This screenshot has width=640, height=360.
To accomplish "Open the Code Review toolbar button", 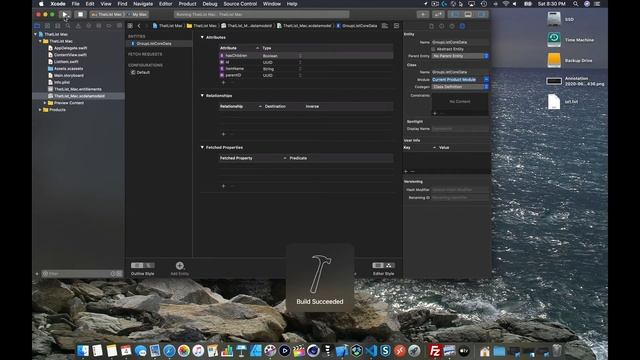I will (438, 14).
